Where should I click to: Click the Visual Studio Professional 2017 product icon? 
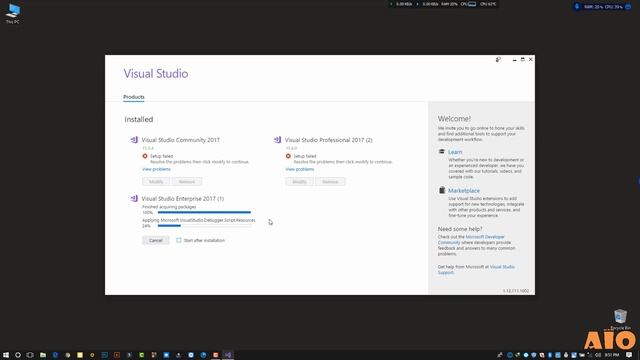(277, 140)
